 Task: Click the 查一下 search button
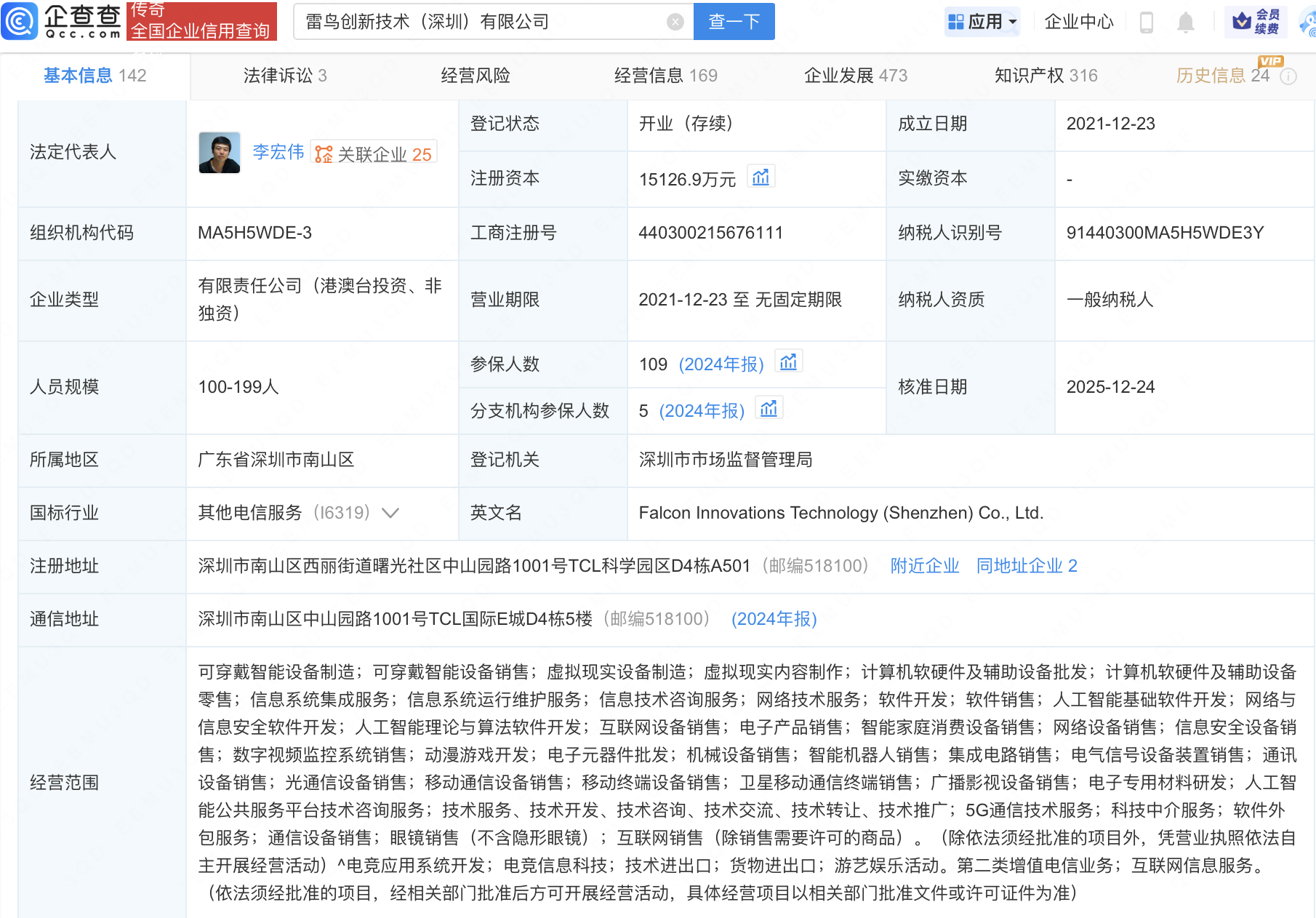tap(734, 22)
